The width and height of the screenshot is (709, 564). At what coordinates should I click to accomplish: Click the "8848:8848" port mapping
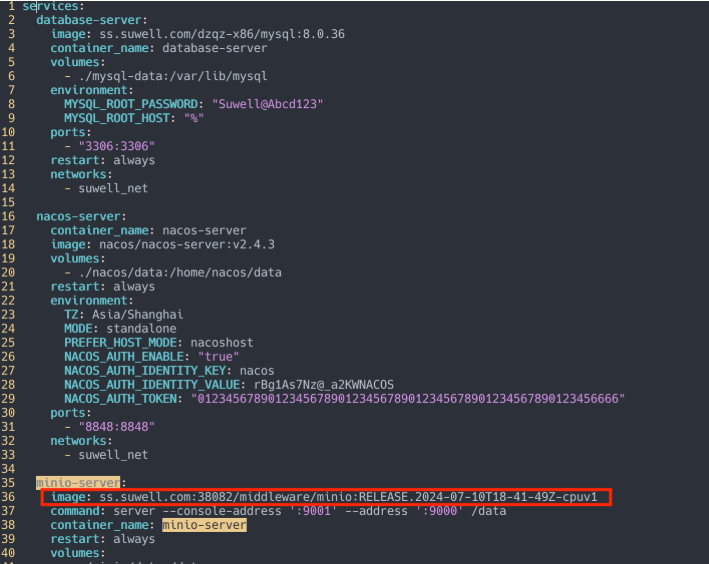tap(117, 427)
